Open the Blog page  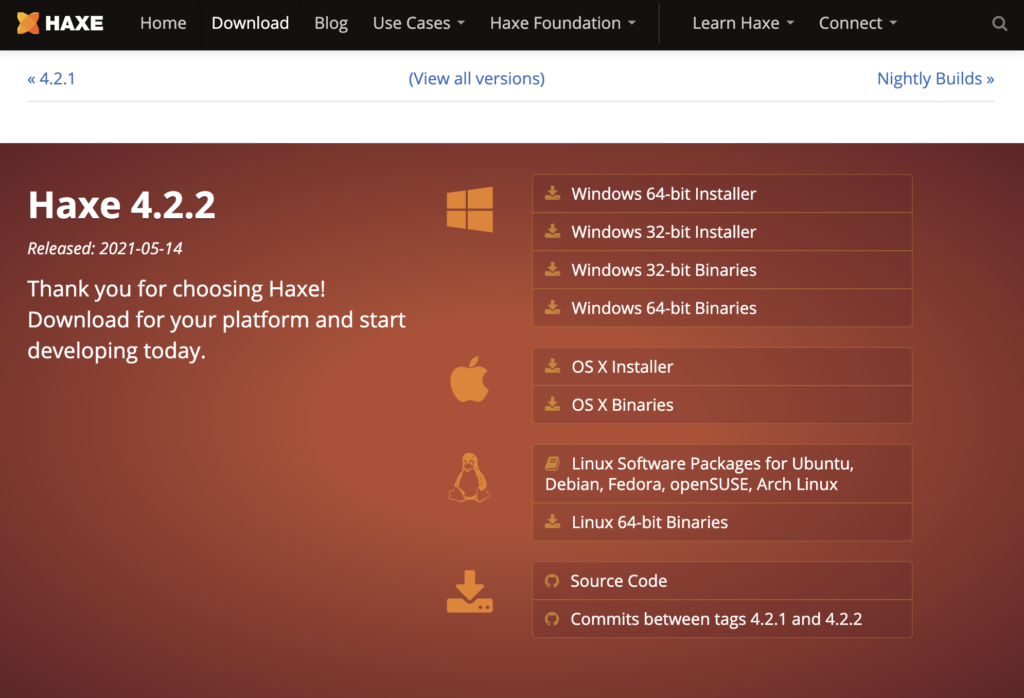click(331, 23)
